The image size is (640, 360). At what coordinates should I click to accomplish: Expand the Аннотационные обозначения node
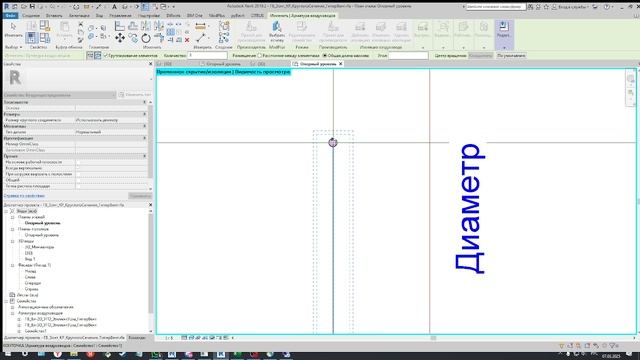tap(13, 307)
